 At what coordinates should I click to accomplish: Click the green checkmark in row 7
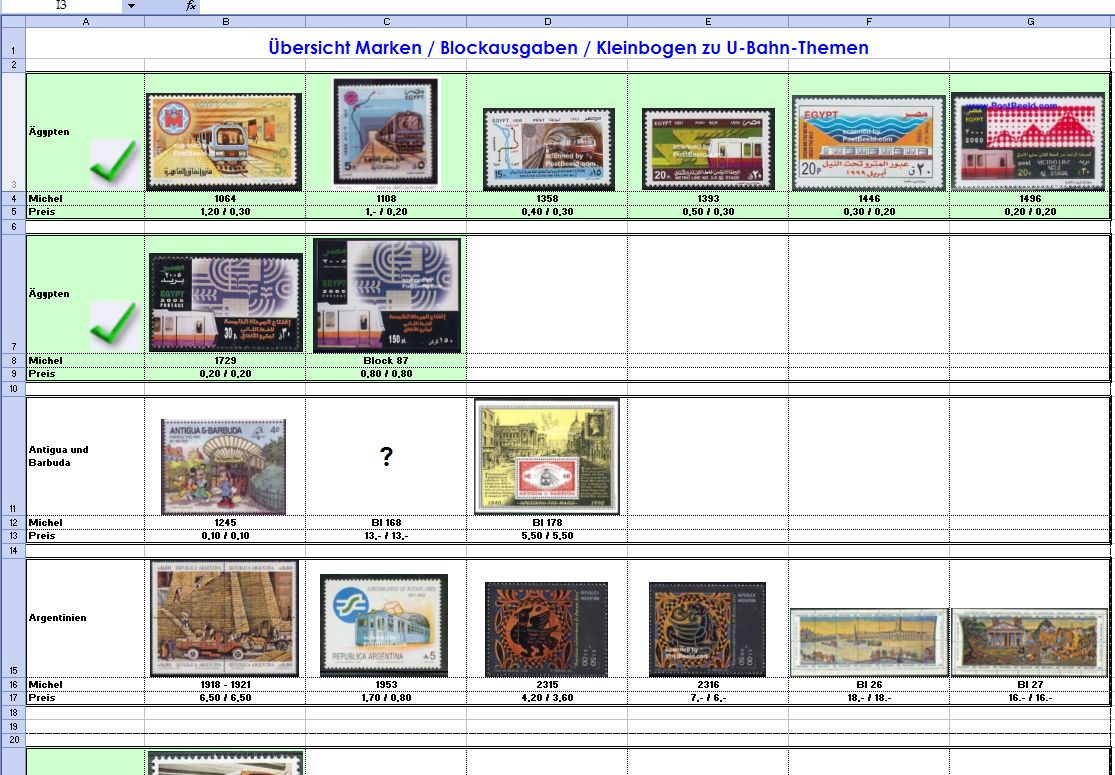point(113,325)
